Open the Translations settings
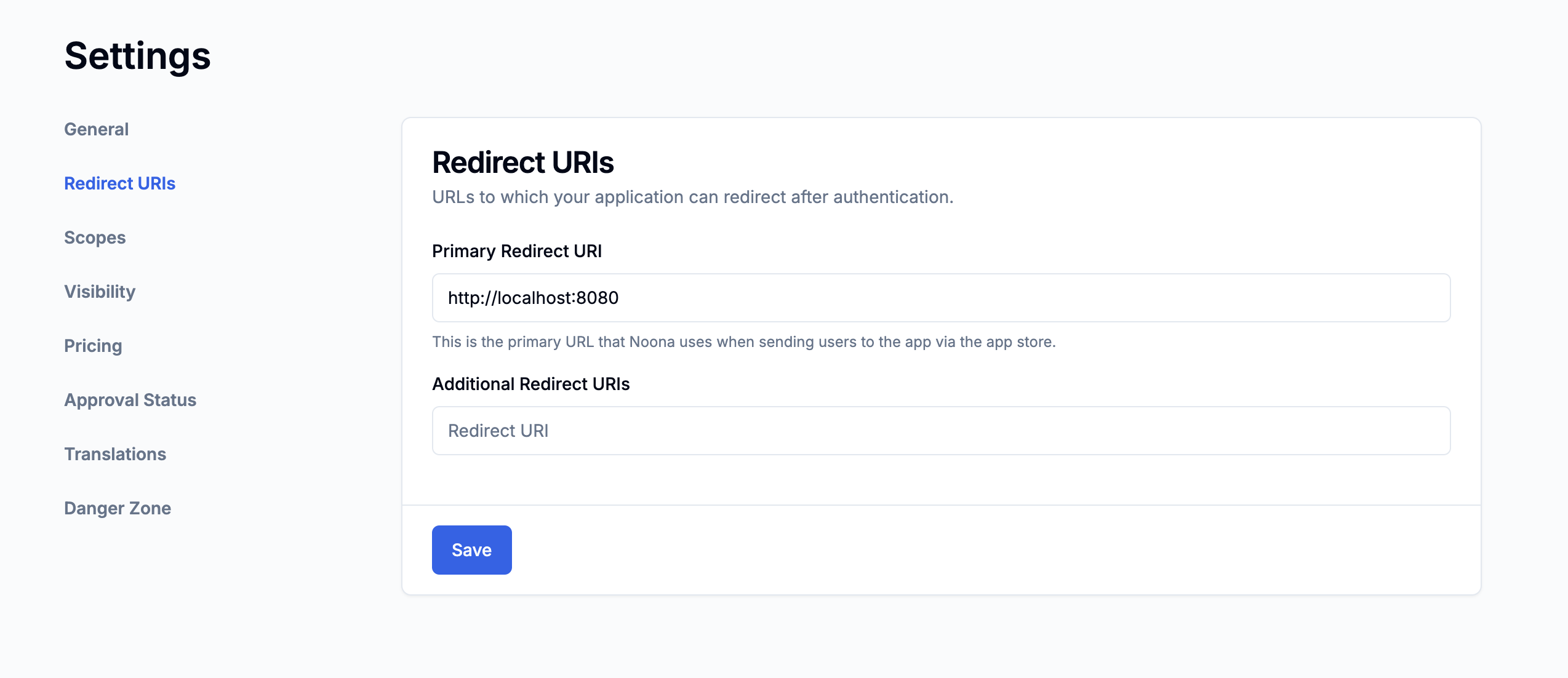The image size is (1568, 678). tap(115, 454)
